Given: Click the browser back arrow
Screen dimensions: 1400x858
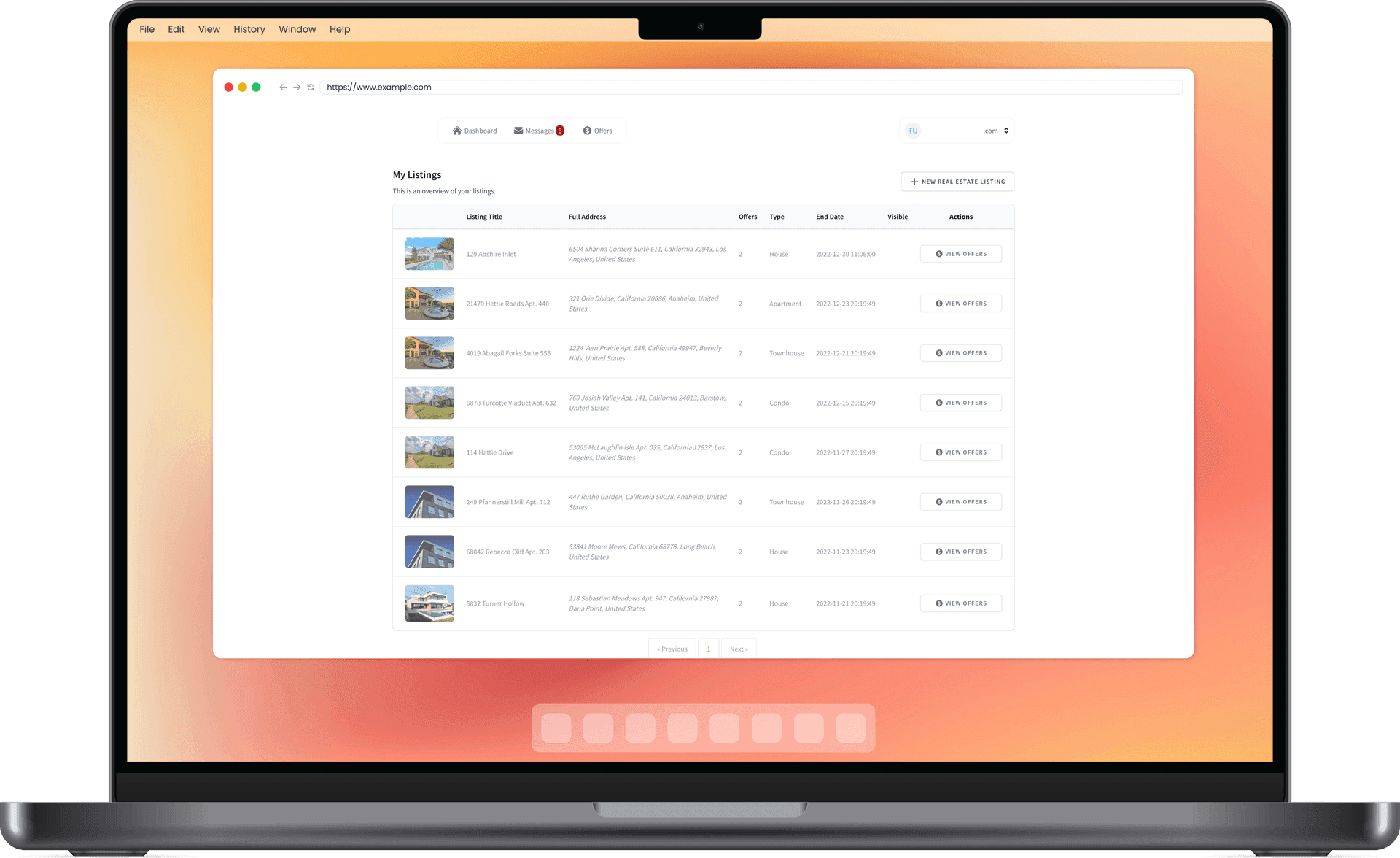Looking at the screenshot, I should coord(283,87).
